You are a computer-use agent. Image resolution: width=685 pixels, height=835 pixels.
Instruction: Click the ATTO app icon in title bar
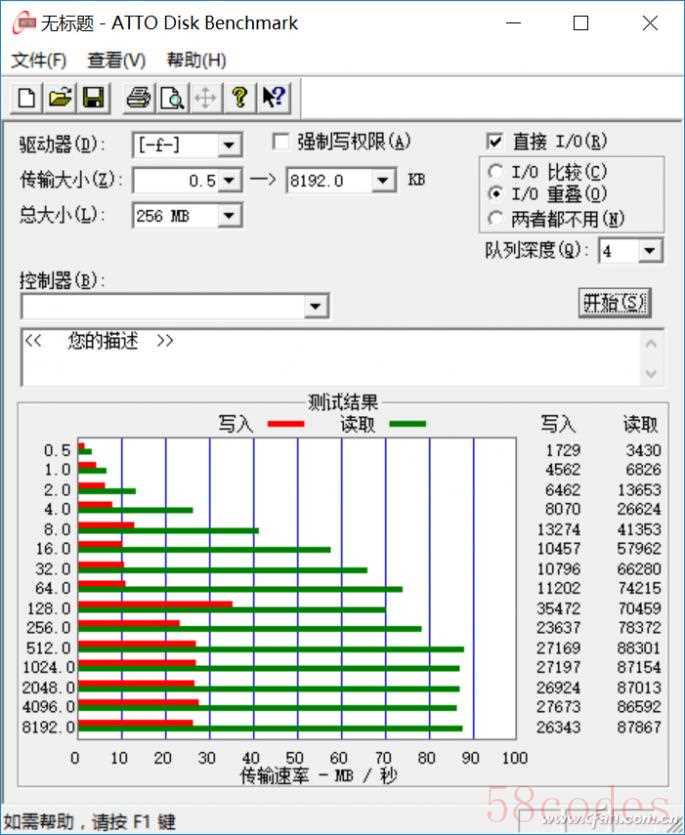[24, 23]
